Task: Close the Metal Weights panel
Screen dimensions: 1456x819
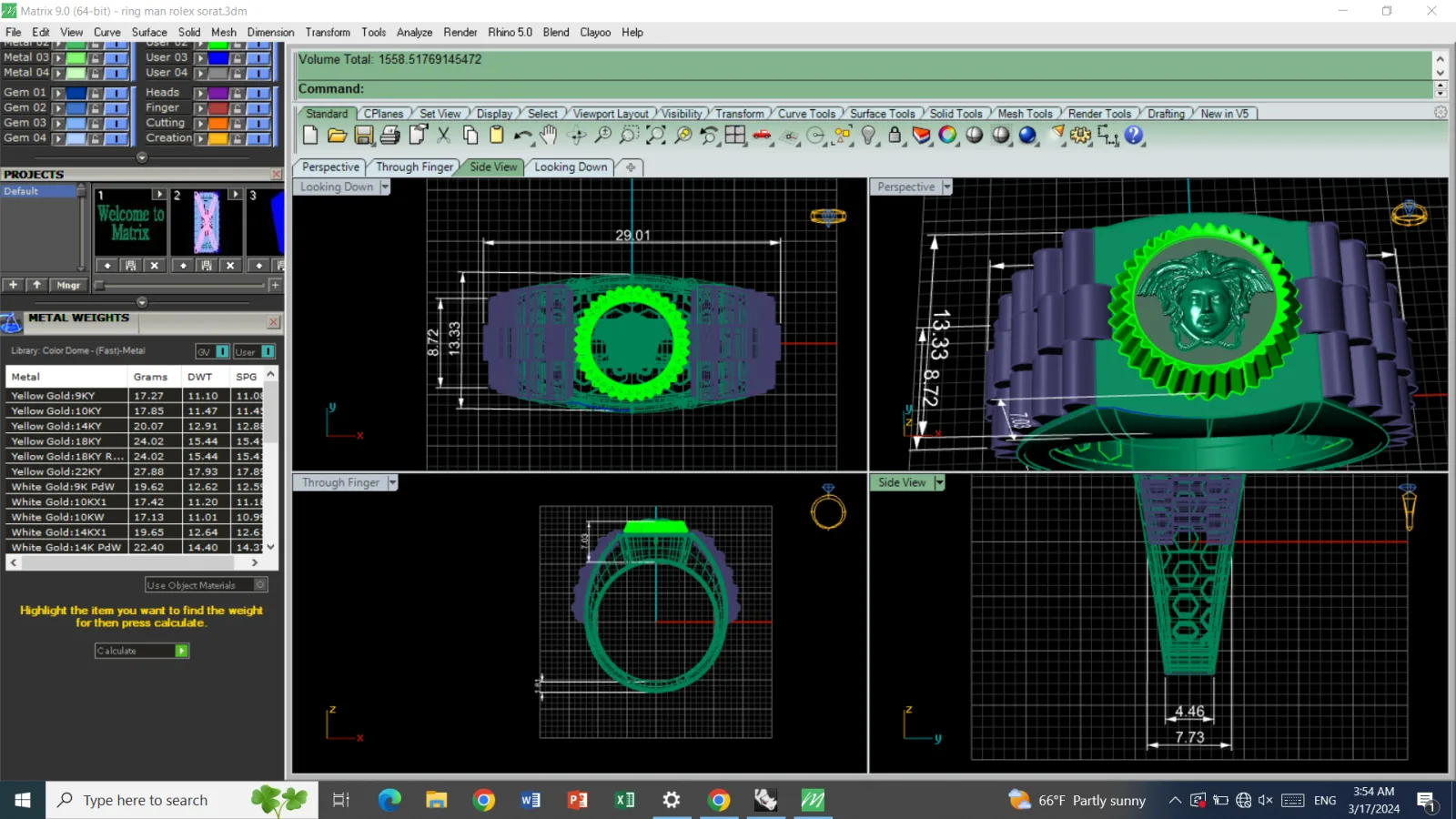Action: pos(273,322)
